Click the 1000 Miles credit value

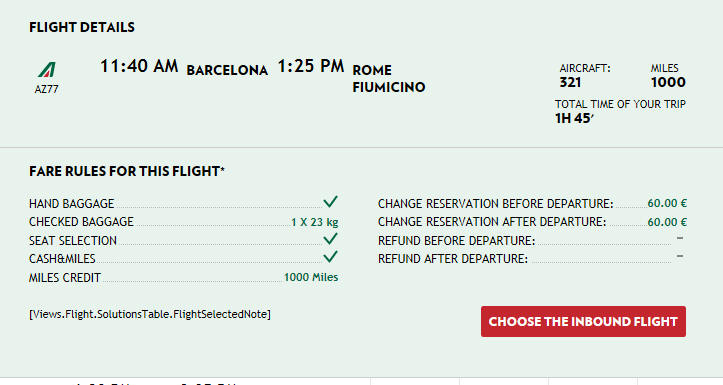(311, 277)
